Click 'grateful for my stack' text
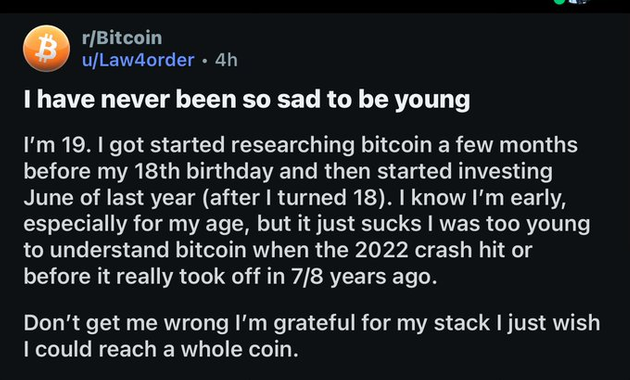The width and height of the screenshot is (630, 380). click(x=382, y=324)
